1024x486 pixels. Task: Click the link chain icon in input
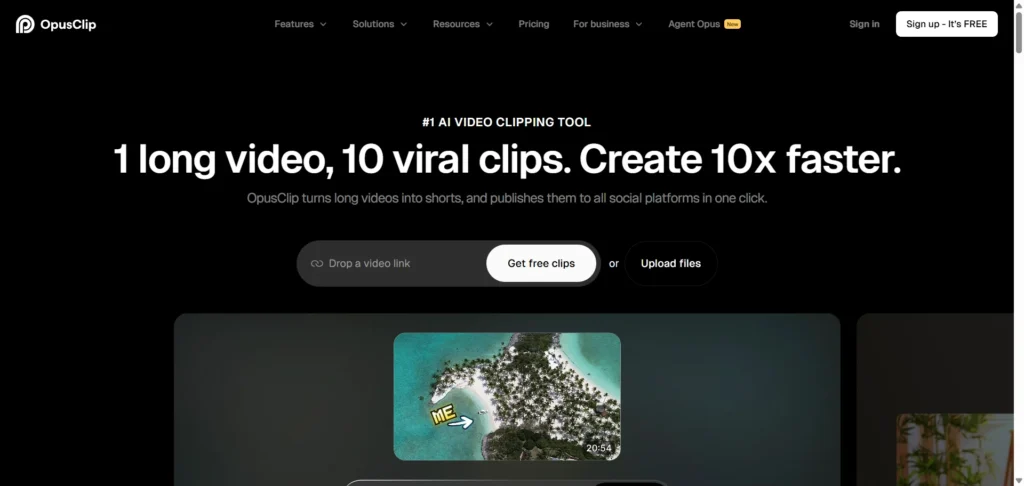point(317,263)
